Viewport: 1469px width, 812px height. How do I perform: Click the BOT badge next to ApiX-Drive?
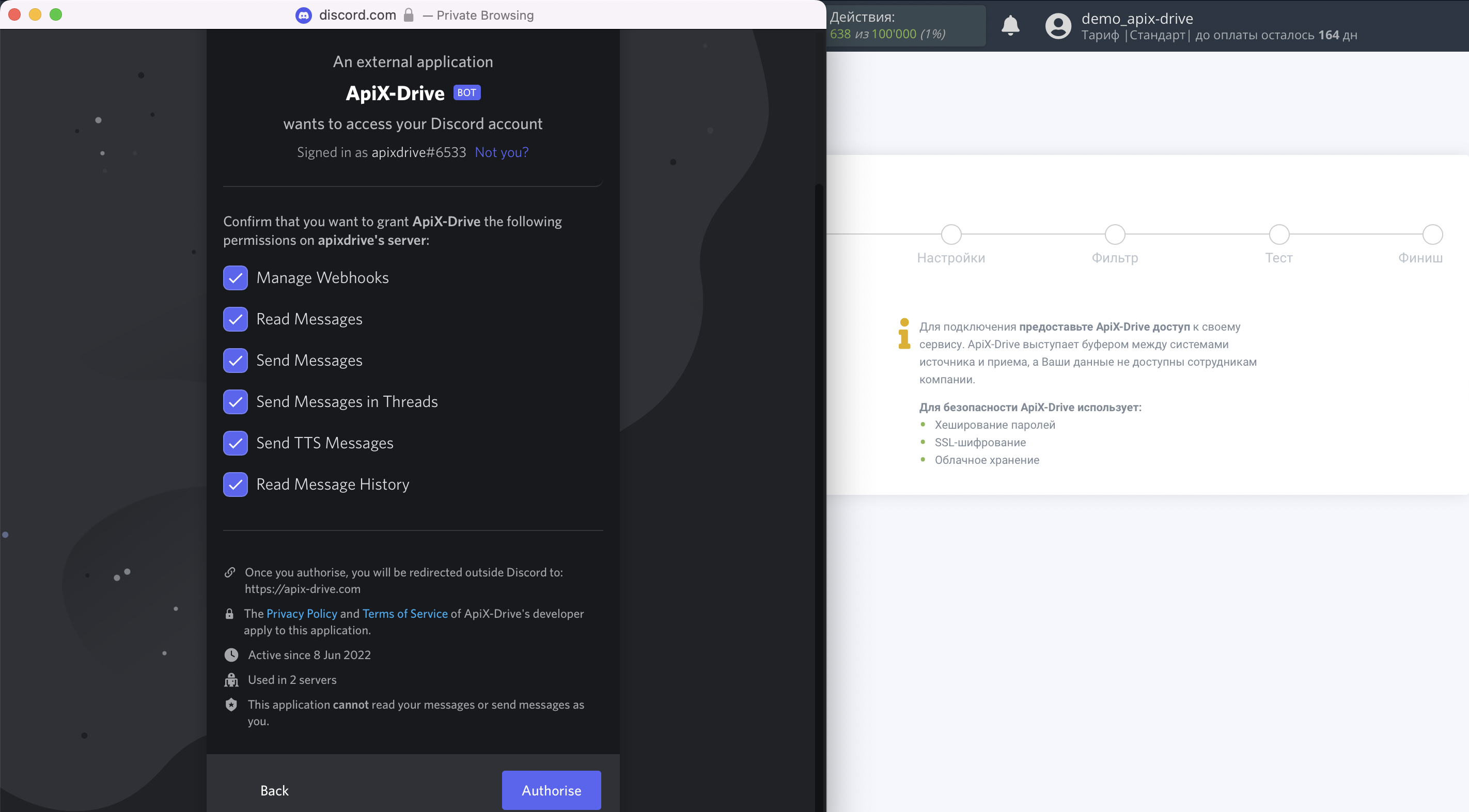[x=466, y=92]
